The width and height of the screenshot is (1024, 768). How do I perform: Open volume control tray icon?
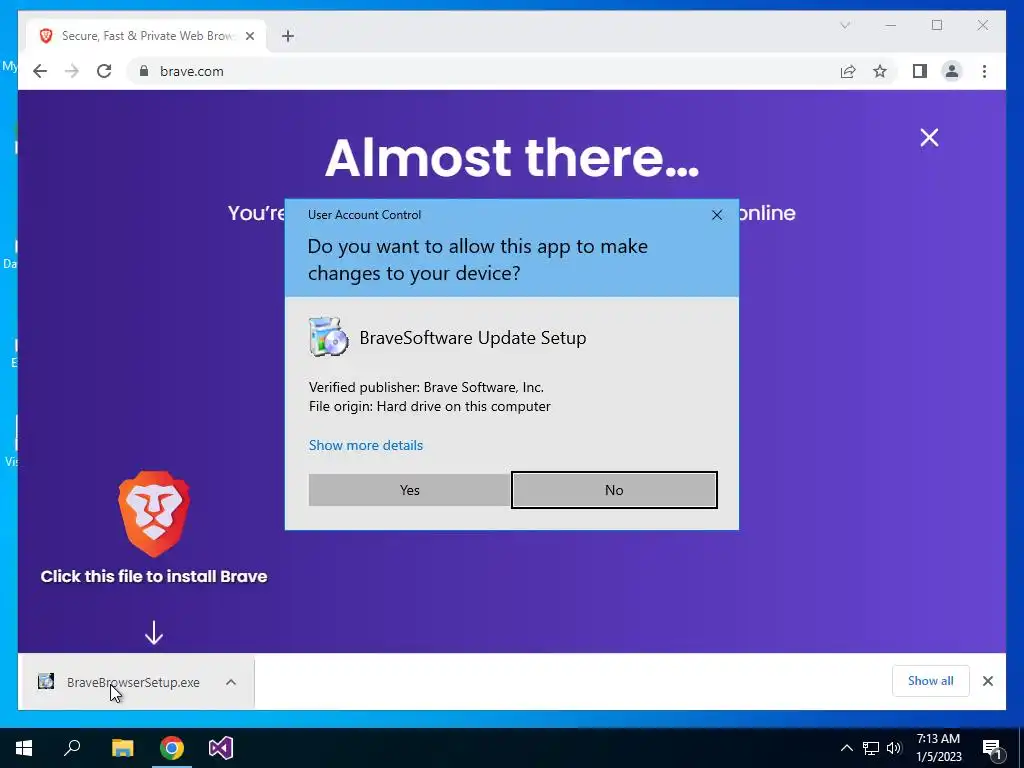894,748
